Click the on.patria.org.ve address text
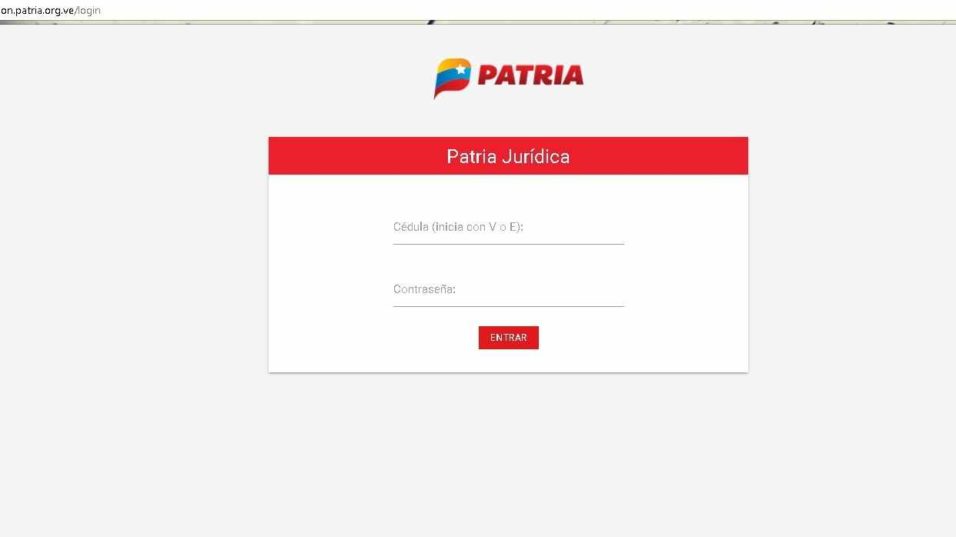The image size is (956, 537). coord(37,10)
